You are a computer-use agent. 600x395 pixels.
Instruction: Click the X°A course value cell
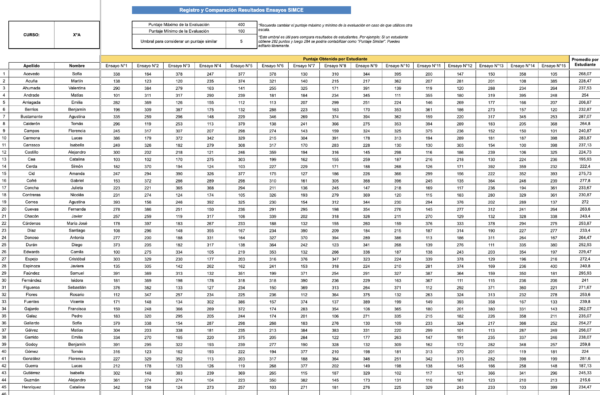click(77, 35)
